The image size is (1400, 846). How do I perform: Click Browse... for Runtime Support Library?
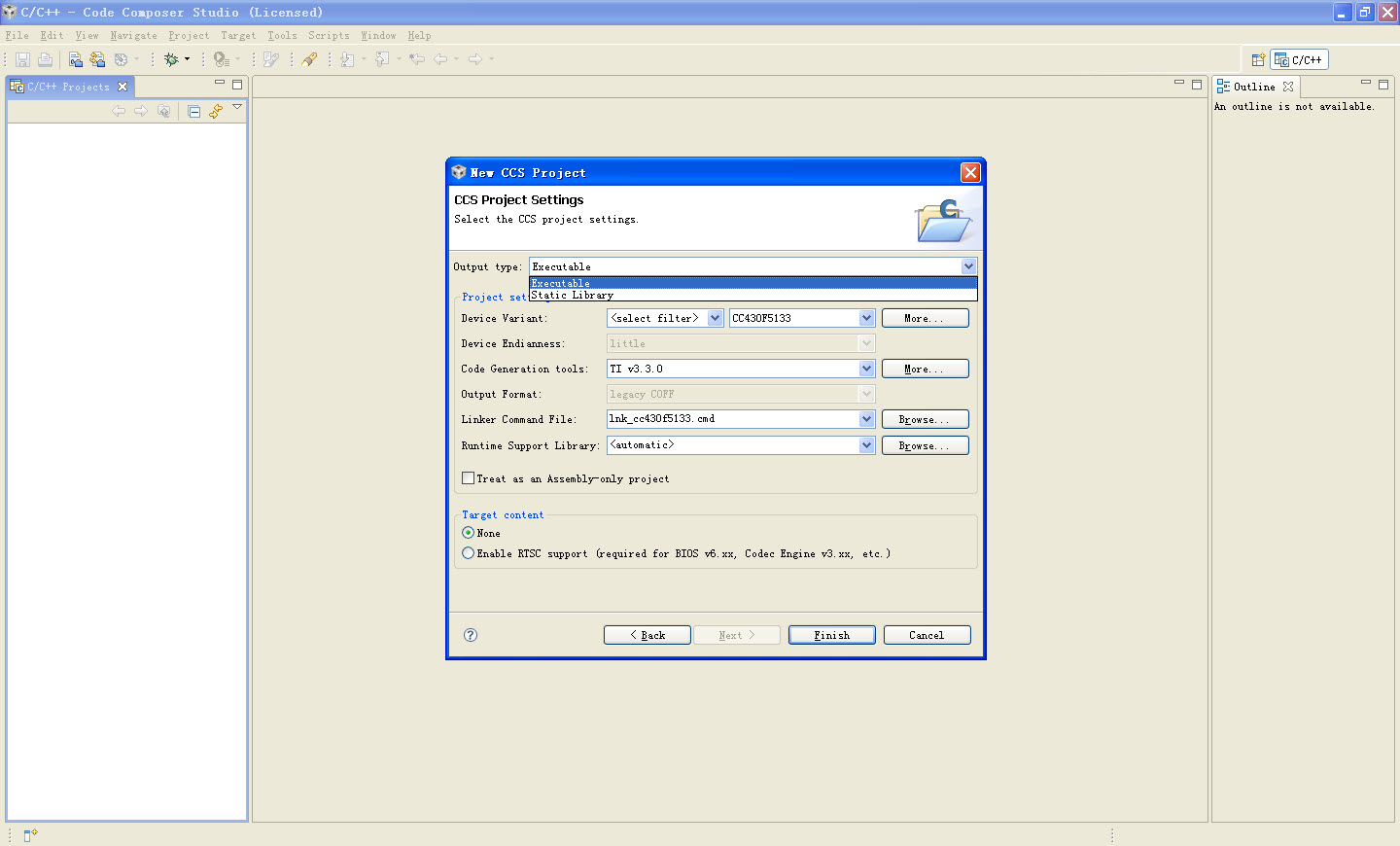point(926,445)
